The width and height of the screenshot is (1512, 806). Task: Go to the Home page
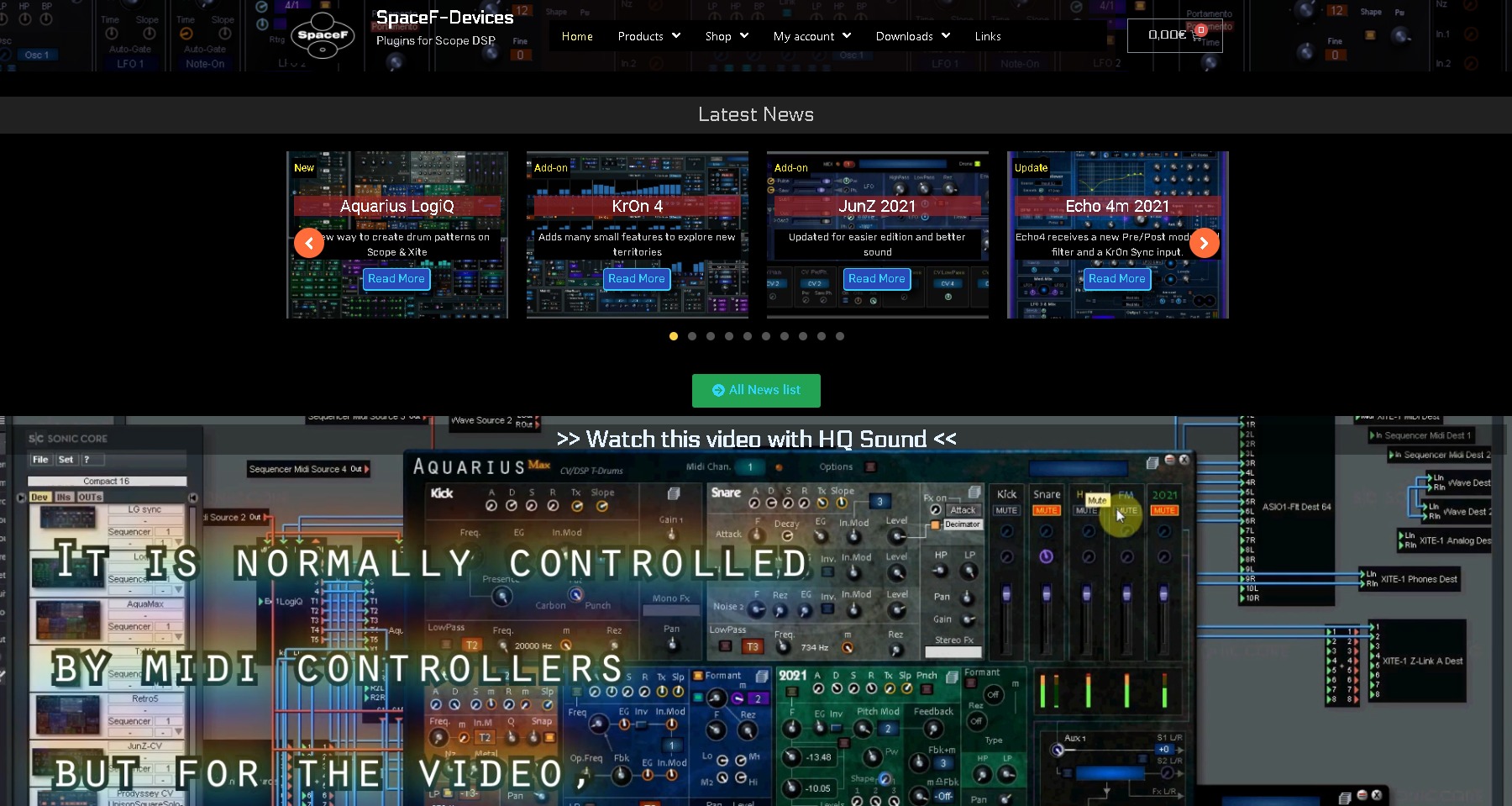coord(577,36)
